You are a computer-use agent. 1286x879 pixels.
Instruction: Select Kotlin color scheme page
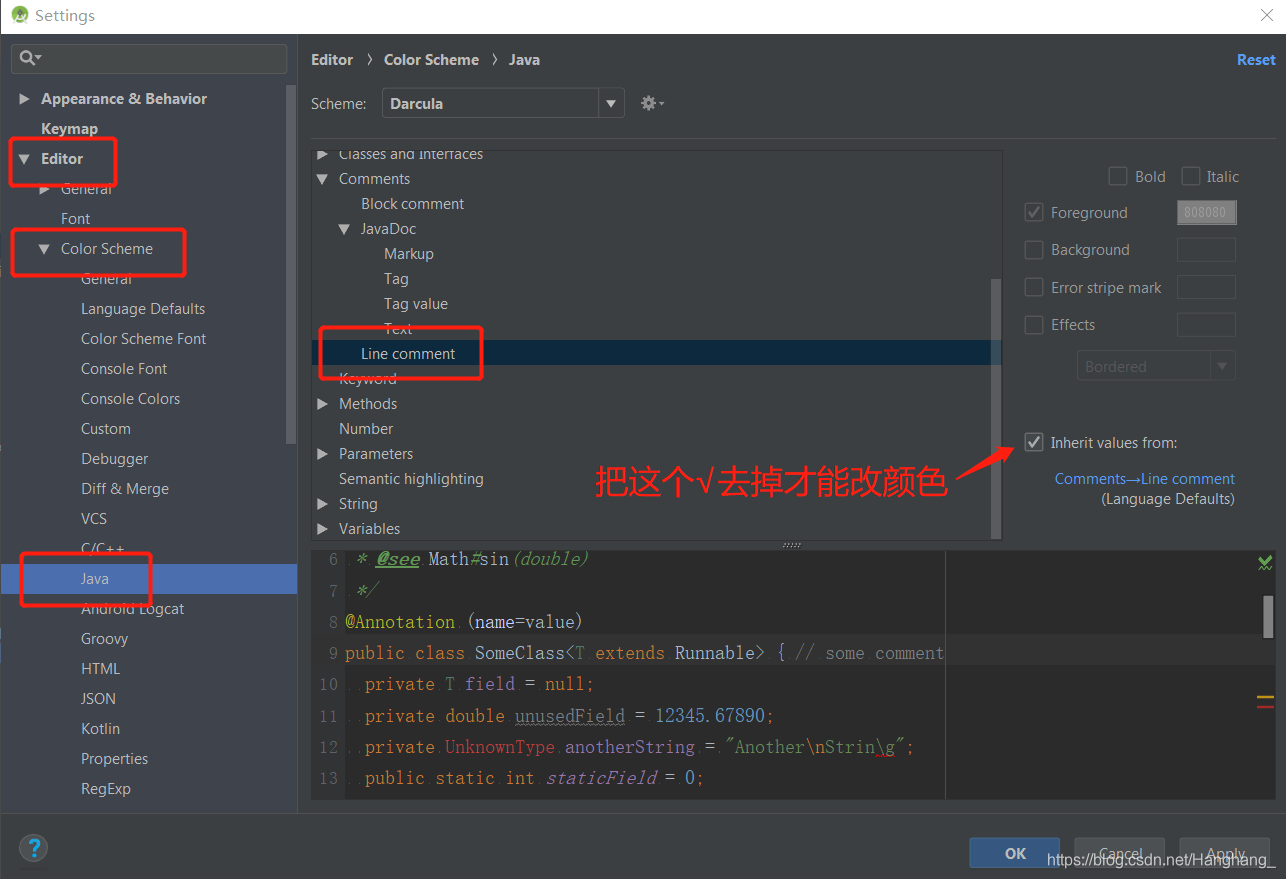coord(100,729)
